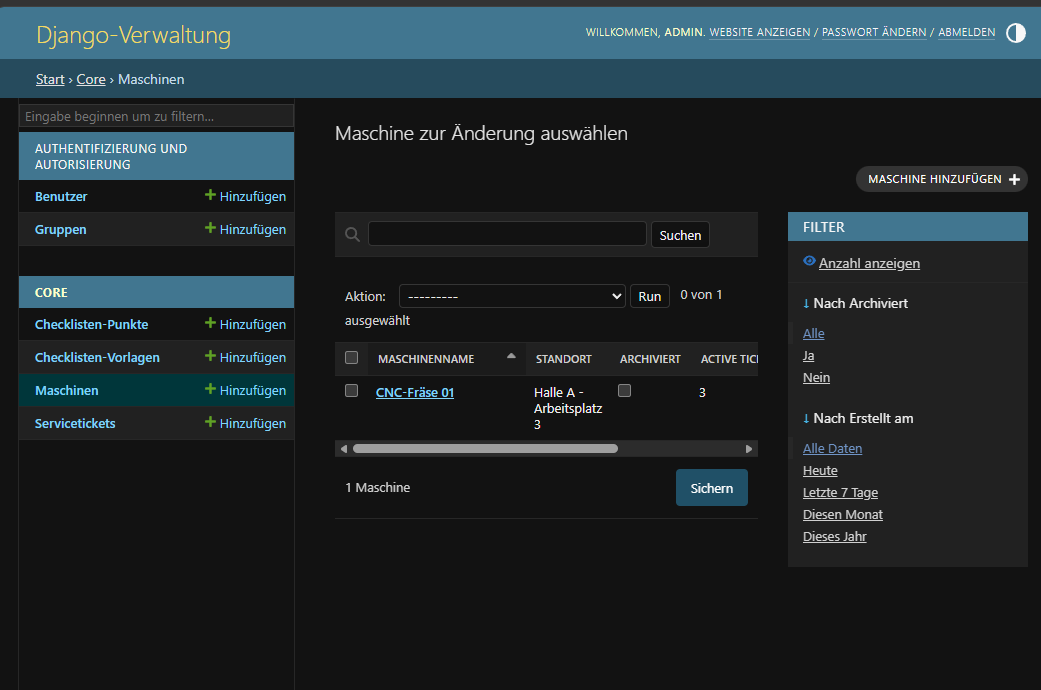This screenshot has height=690, width=1041.
Task: Open the Aktion dropdown
Action: coord(512,296)
